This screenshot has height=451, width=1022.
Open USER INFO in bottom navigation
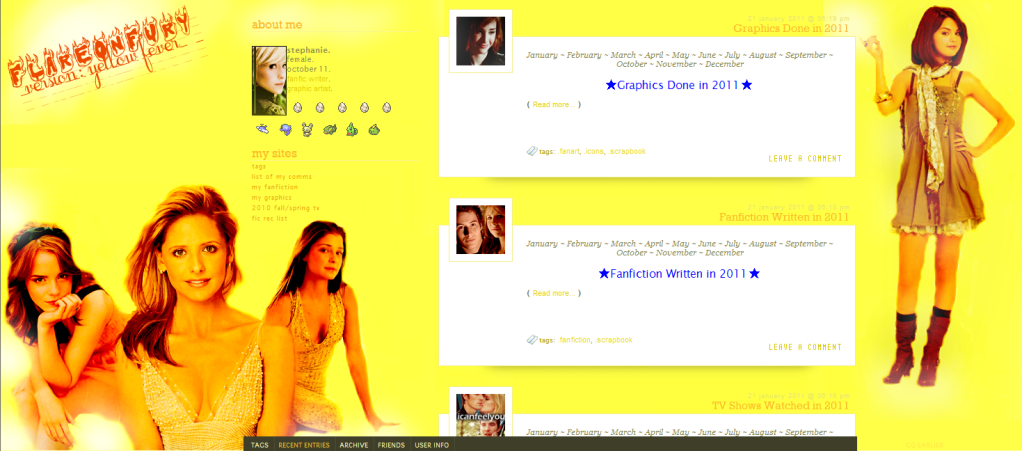coord(431,445)
